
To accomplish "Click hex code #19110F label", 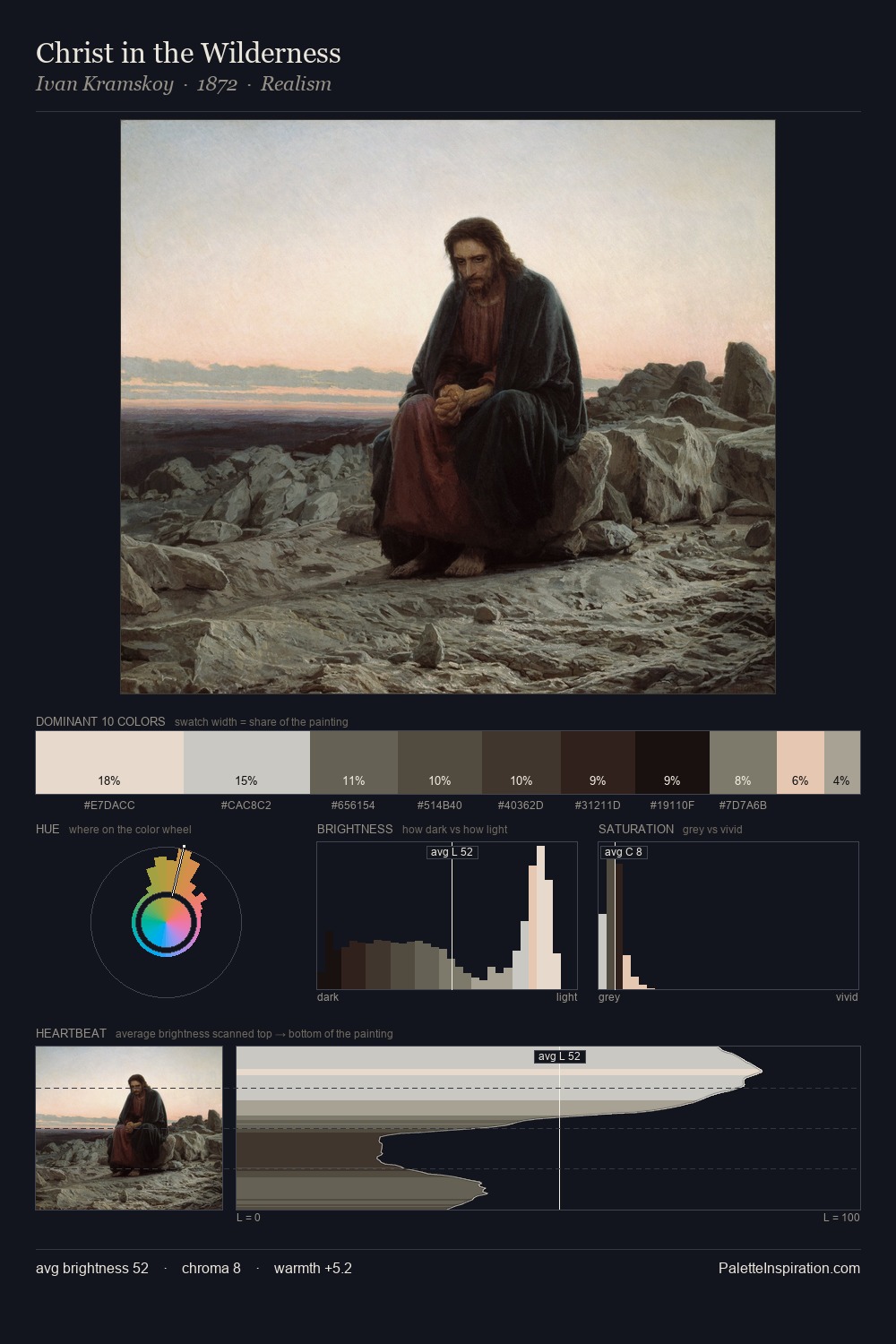I will coord(672,806).
